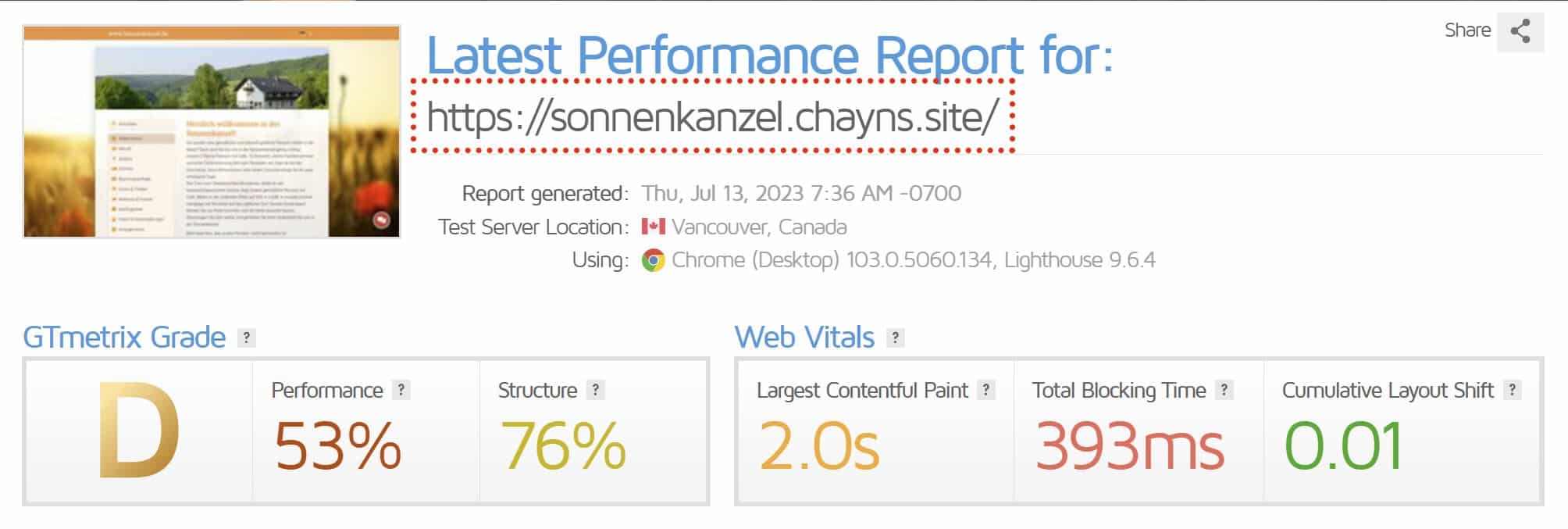Open help icon beside Web Vitals
The height and width of the screenshot is (529, 1568).
895,338
